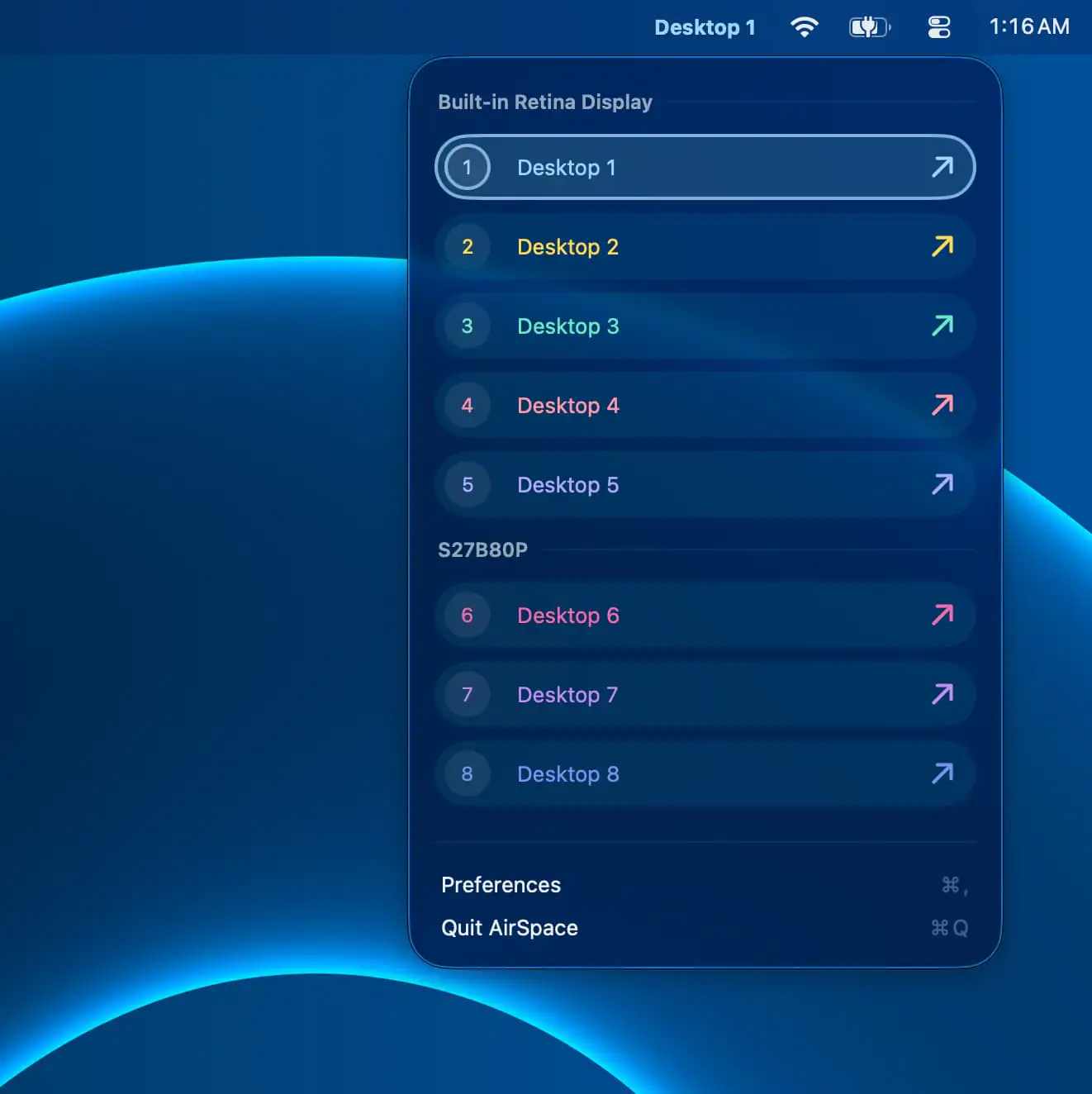The width and height of the screenshot is (1092, 1094).
Task: Click the battery charging icon
Action: click(x=870, y=27)
